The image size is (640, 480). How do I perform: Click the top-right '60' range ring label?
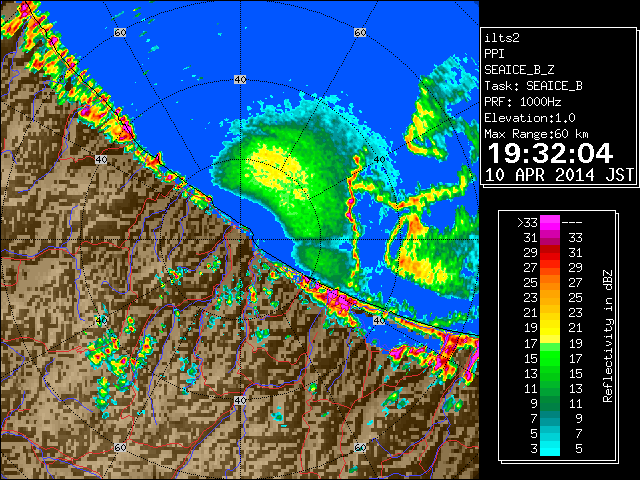(x=360, y=32)
